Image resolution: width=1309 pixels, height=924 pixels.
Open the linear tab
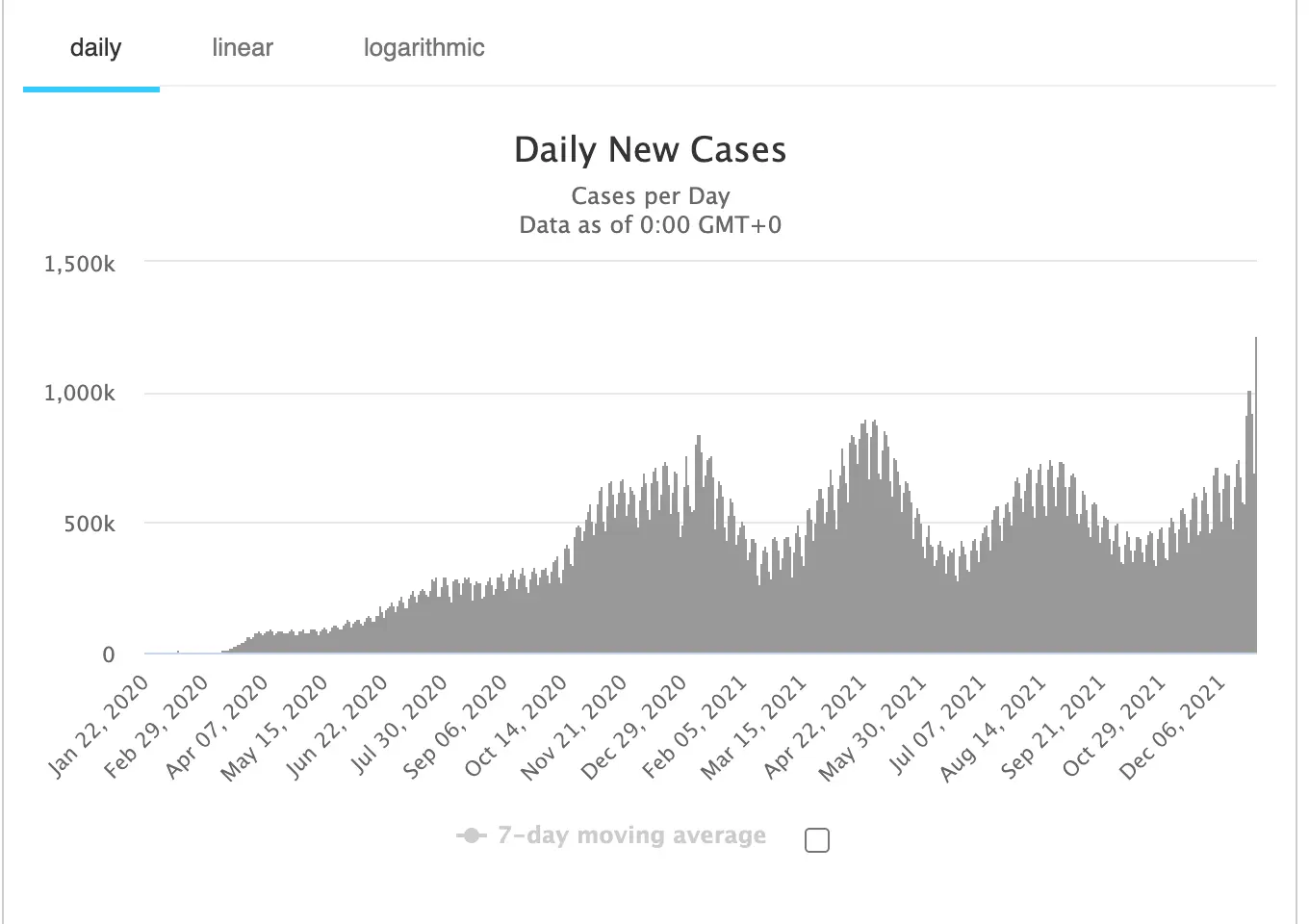click(243, 48)
